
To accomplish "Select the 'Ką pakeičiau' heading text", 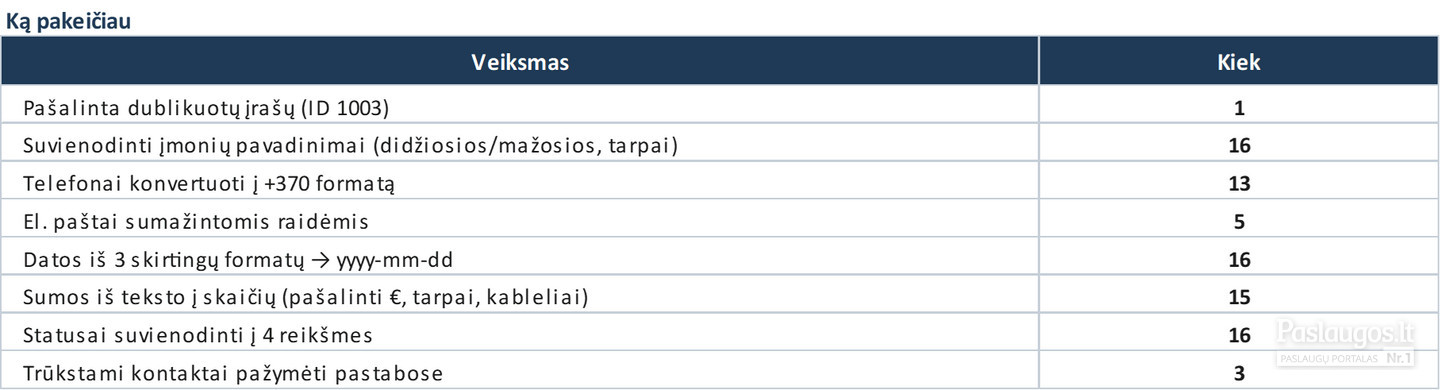I will coord(67,18).
